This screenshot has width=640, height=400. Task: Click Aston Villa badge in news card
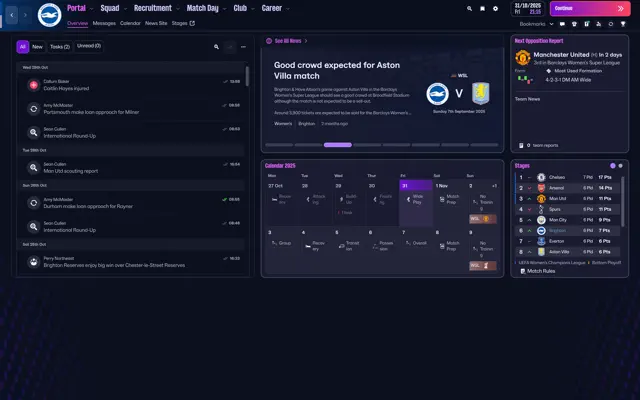[x=480, y=93]
